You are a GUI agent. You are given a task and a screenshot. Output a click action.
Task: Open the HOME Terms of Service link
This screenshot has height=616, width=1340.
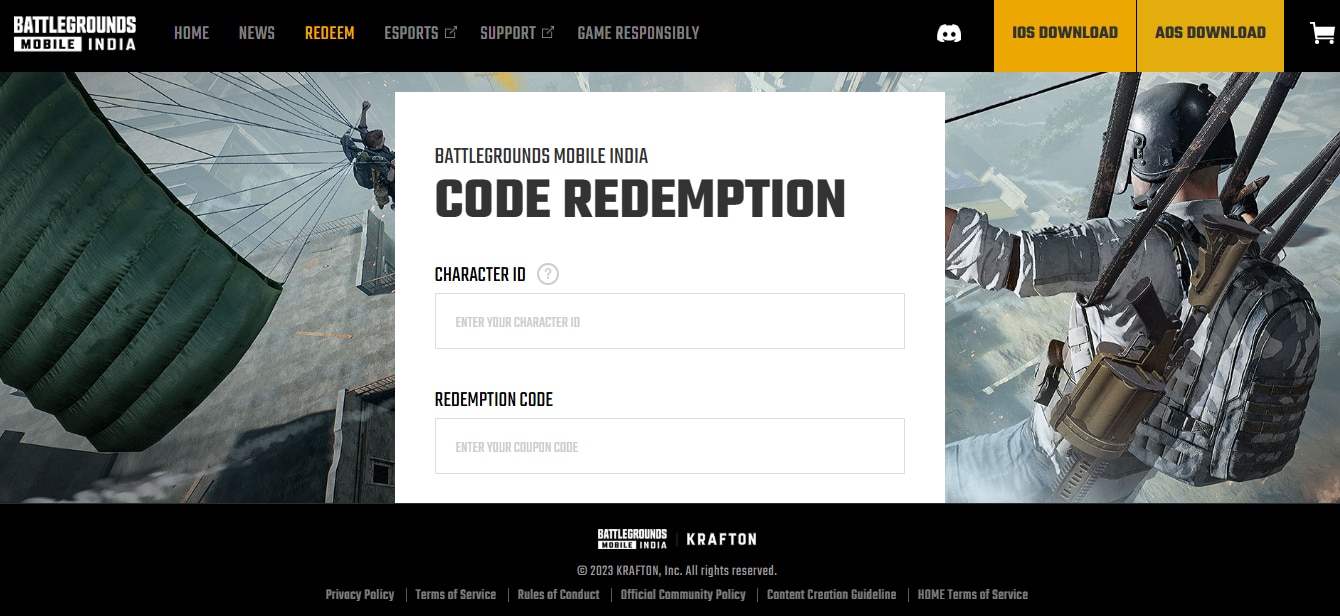[972, 594]
